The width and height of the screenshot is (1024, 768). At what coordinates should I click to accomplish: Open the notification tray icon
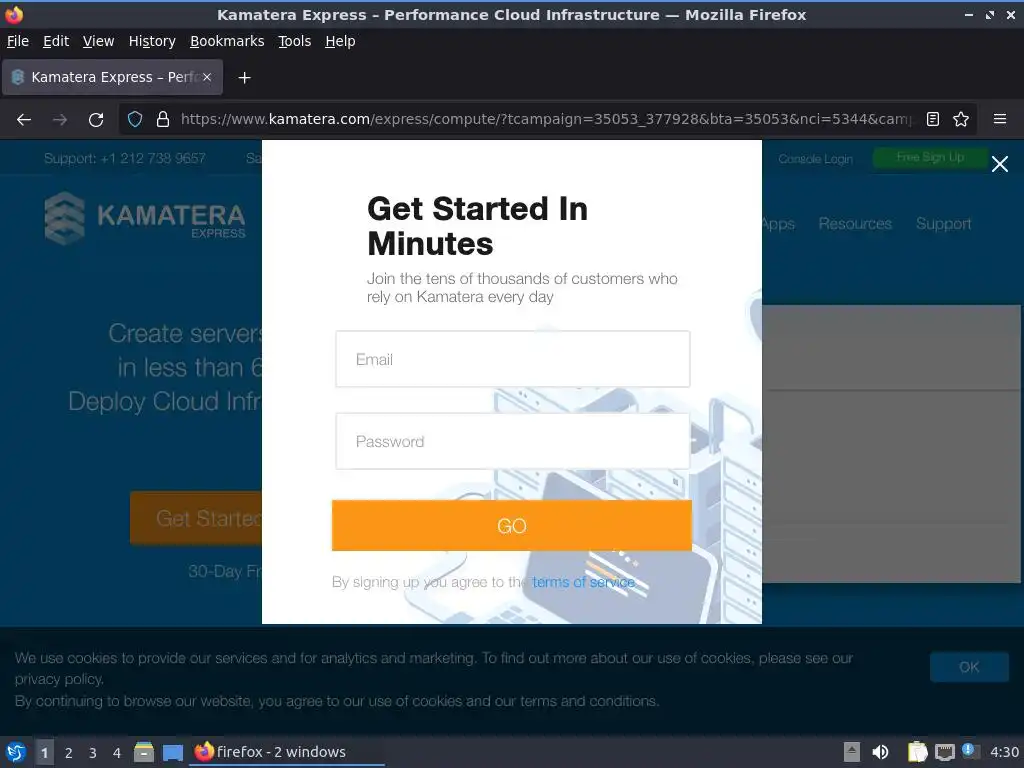click(x=970, y=751)
